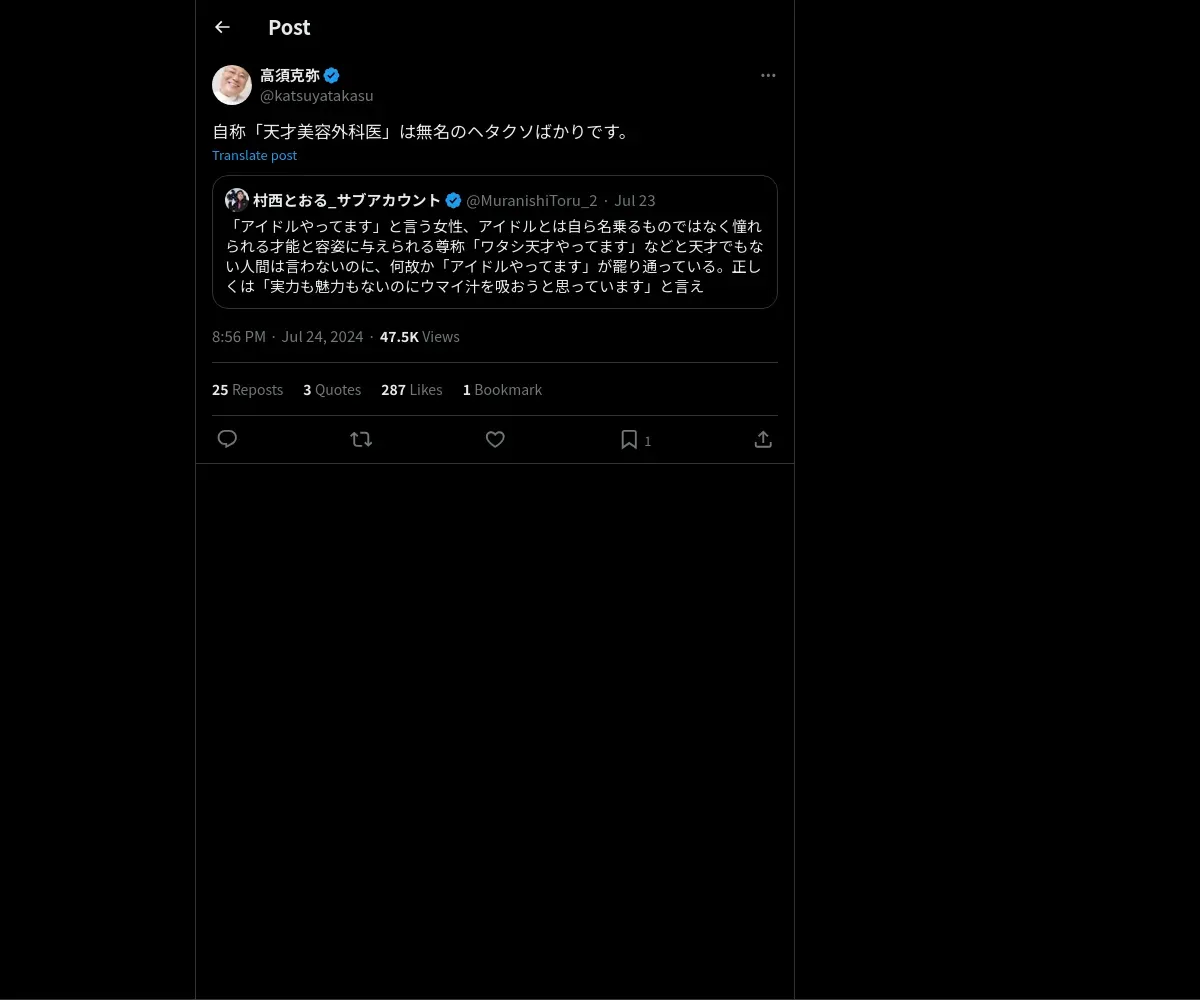Click verified badge on 村西とおる account
Image resolution: width=1200 pixels, height=1000 pixels.
point(453,200)
